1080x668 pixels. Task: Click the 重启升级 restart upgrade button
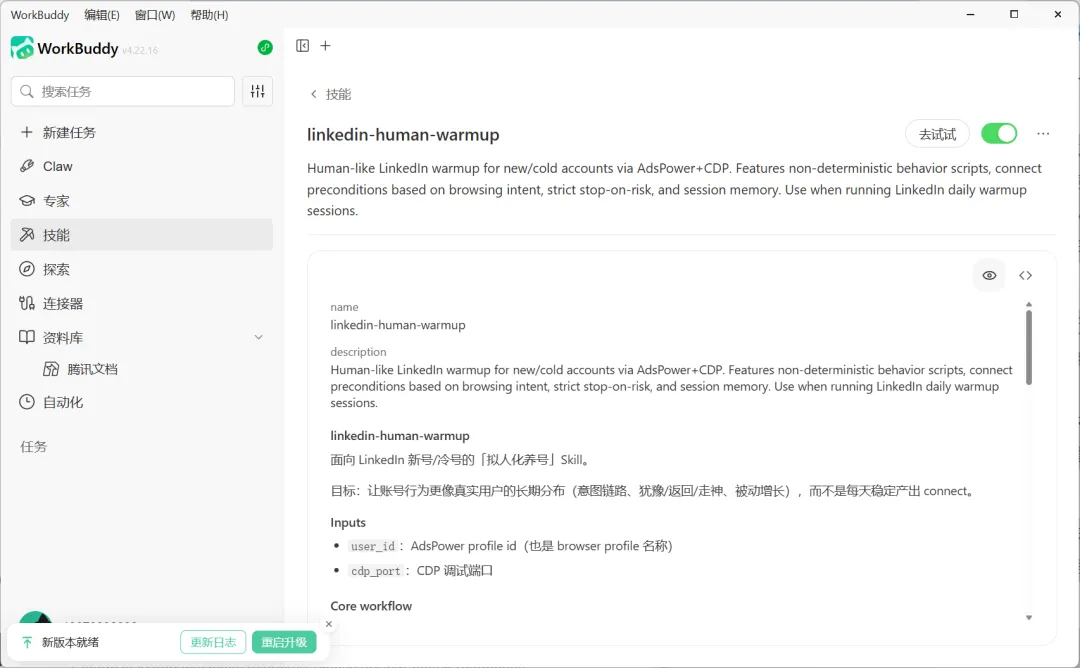point(284,643)
